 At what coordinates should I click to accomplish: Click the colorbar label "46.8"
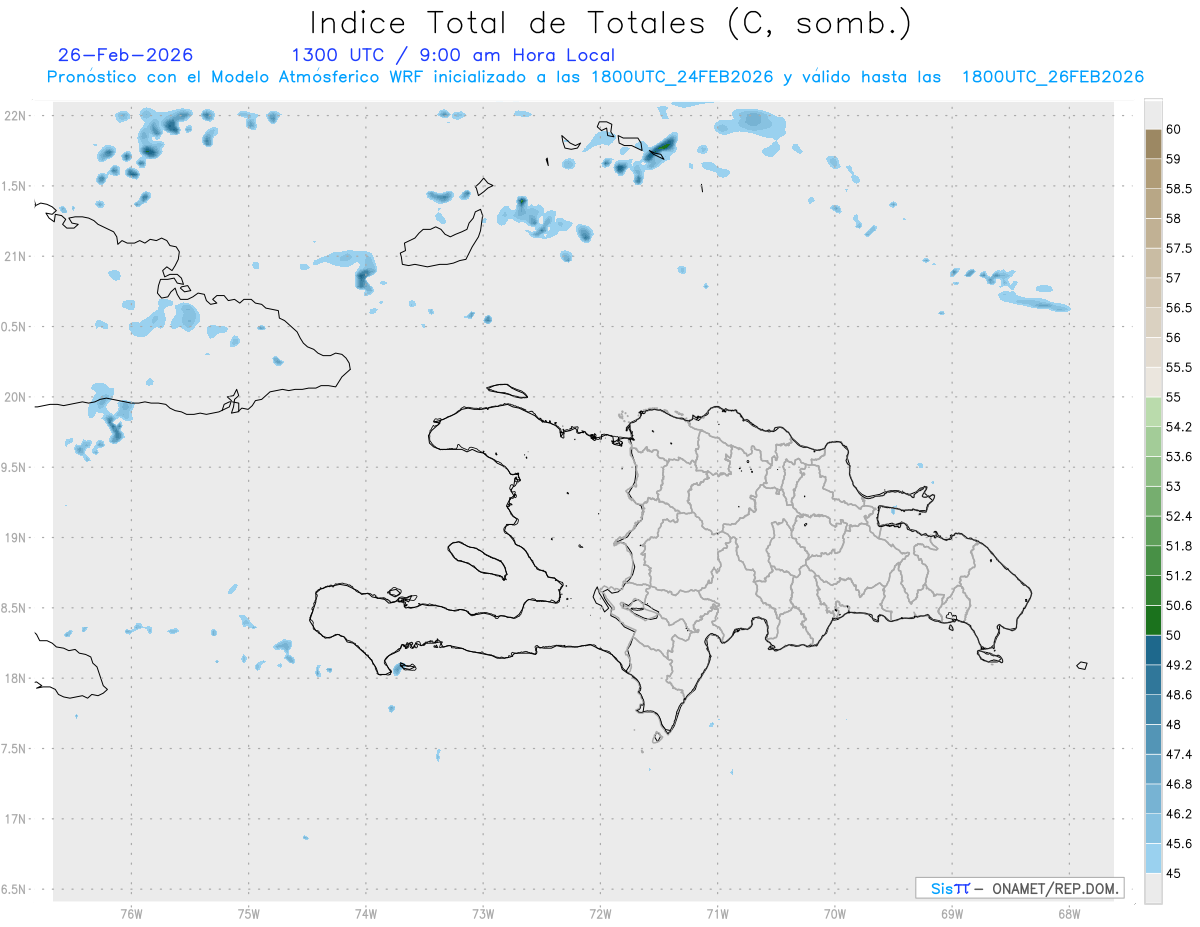pyautogui.click(x=1179, y=784)
